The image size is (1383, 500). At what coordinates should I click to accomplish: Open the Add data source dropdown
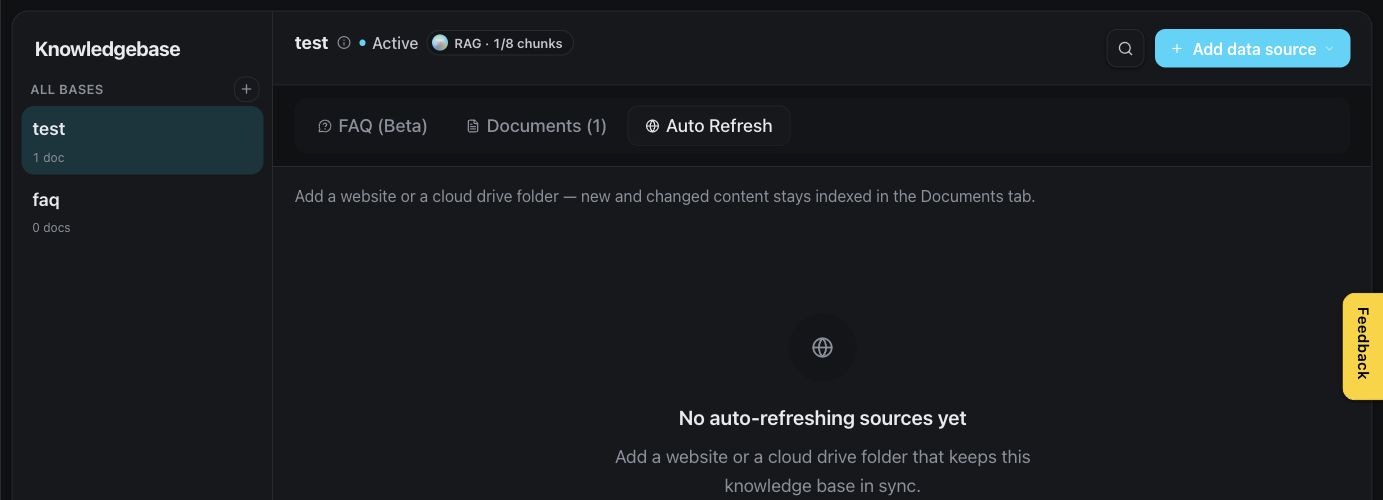1252,48
